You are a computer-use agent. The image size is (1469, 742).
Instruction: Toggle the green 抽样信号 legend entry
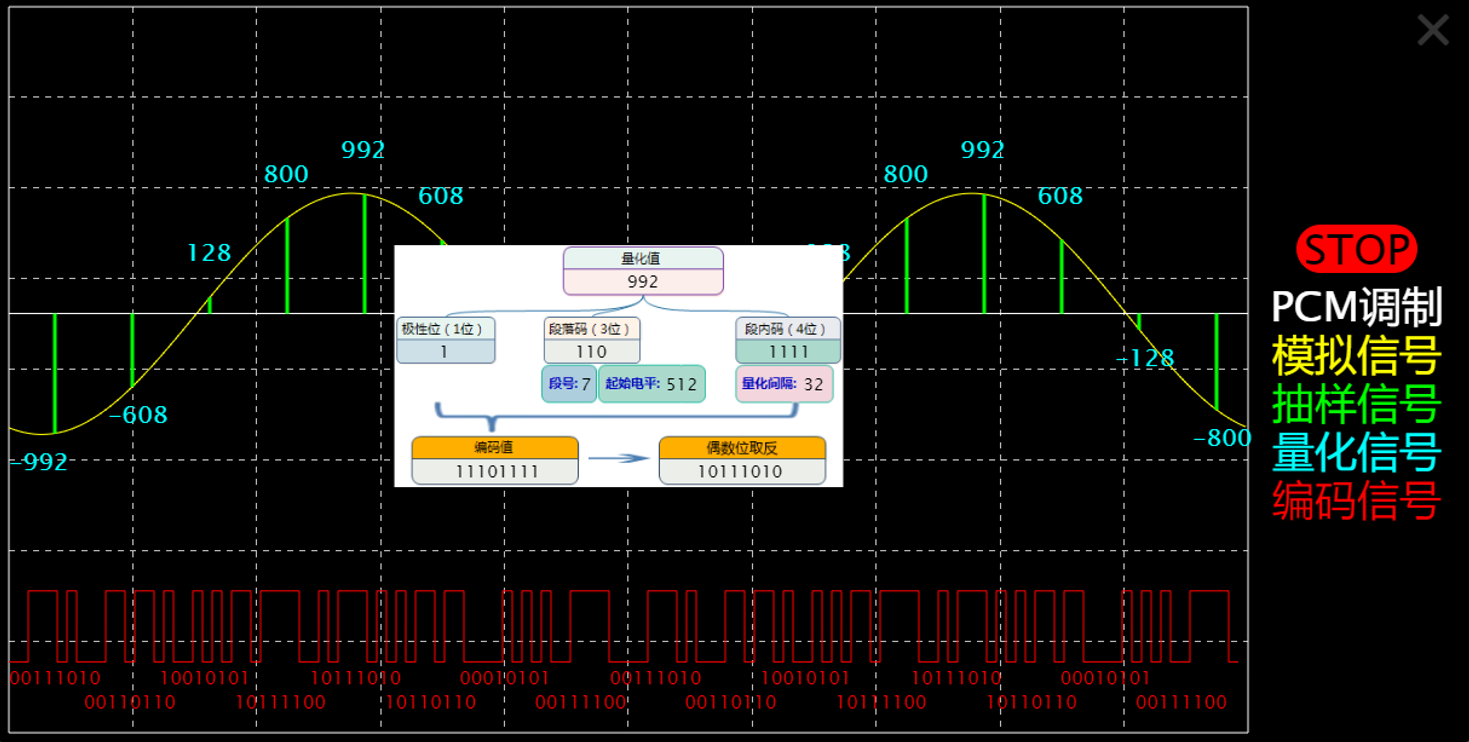click(x=1356, y=404)
